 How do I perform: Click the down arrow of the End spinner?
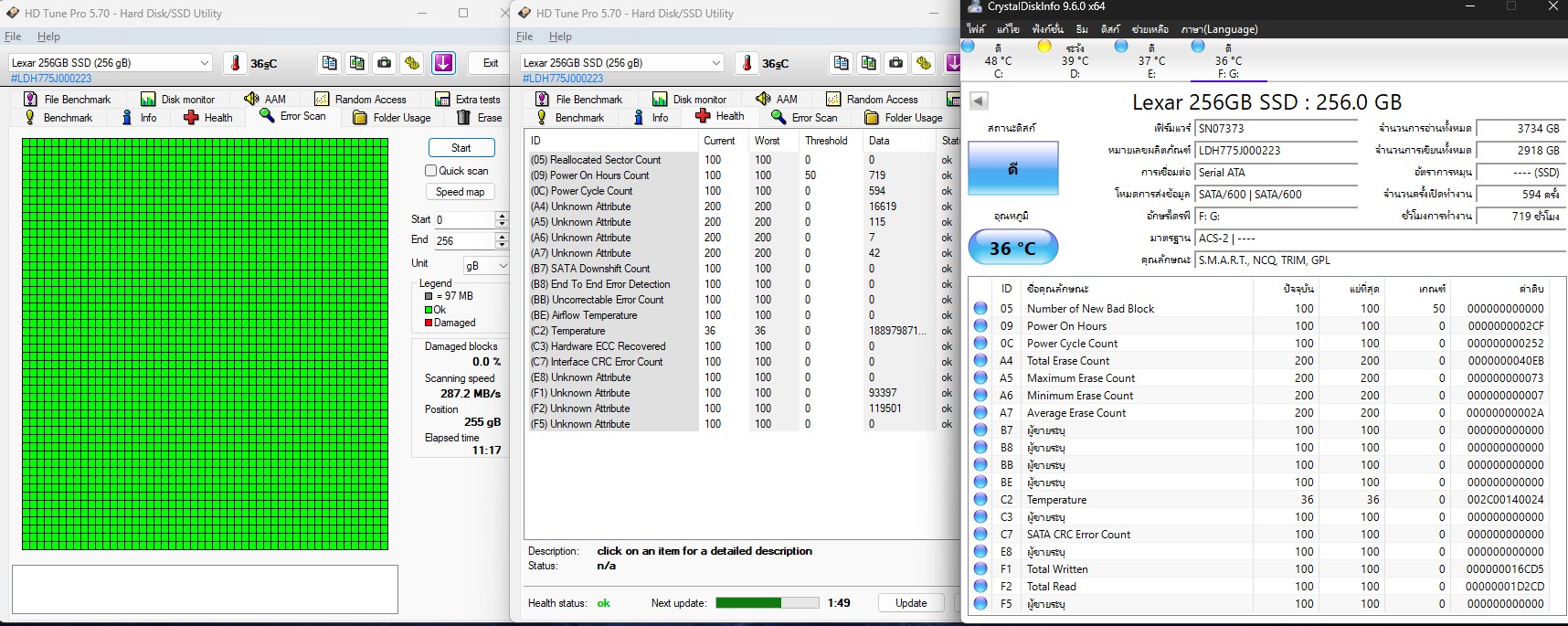(502, 245)
